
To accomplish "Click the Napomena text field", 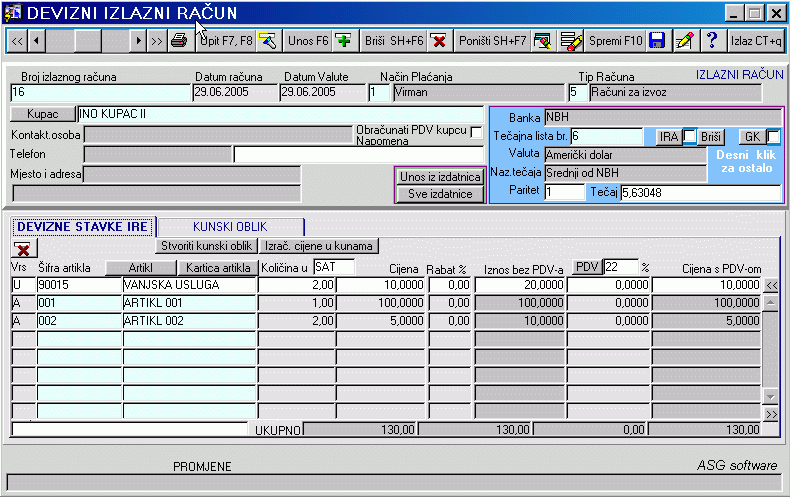I will pyautogui.click(x=359, y=154).
